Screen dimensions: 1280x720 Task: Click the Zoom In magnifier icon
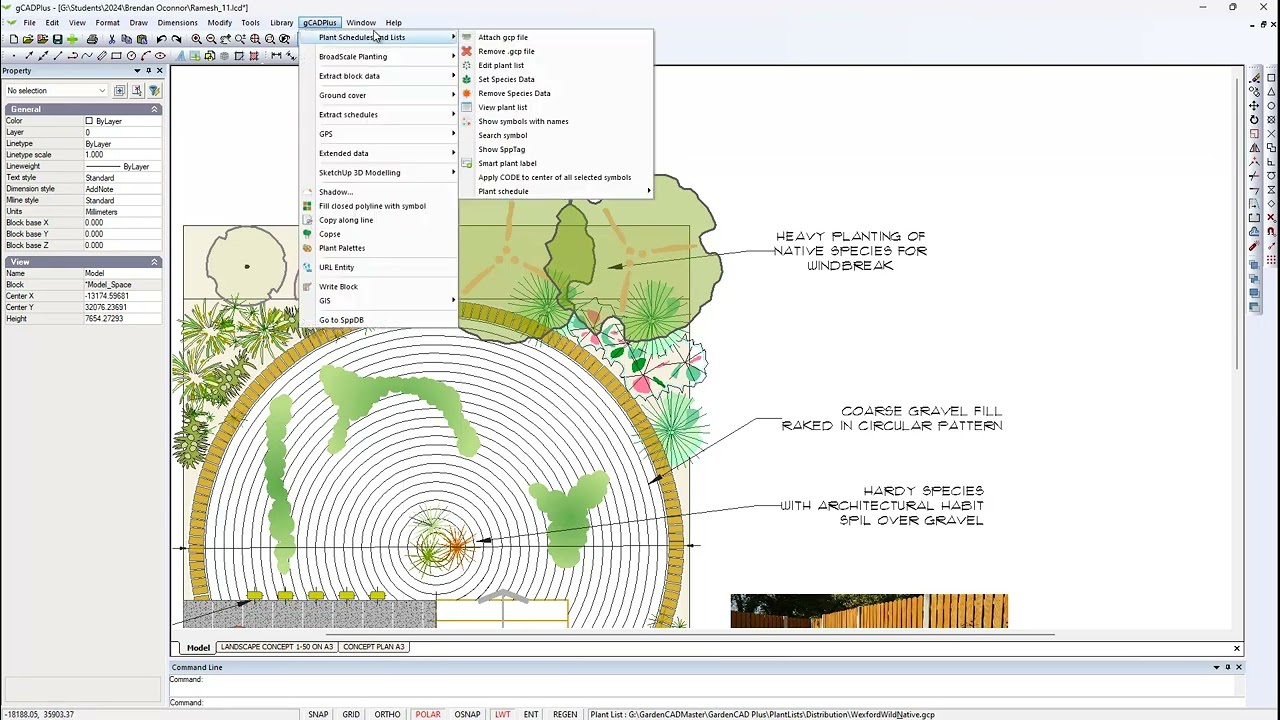(196, 39)
